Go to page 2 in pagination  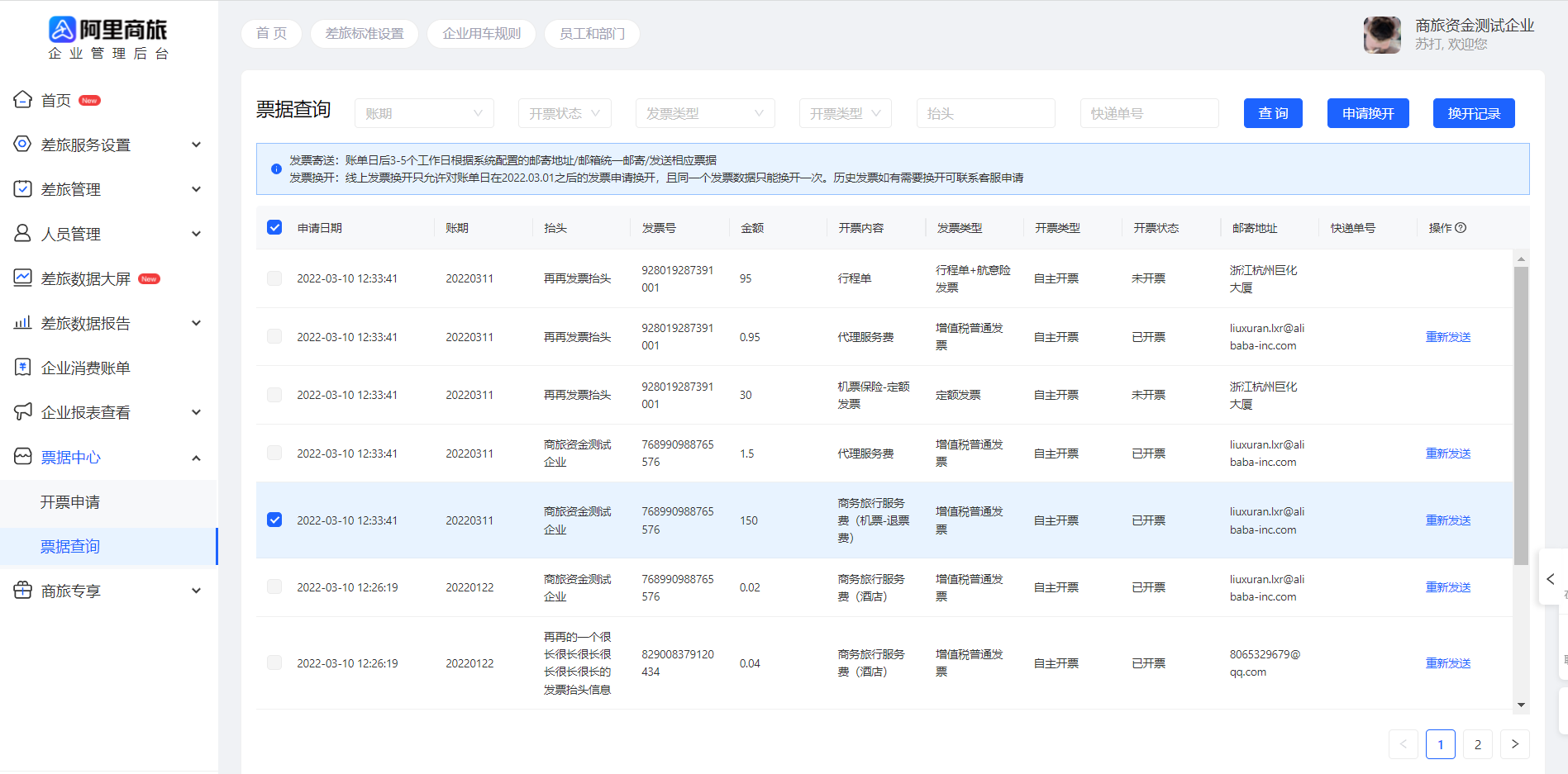pyautogui.click(x=1478, y=744)
